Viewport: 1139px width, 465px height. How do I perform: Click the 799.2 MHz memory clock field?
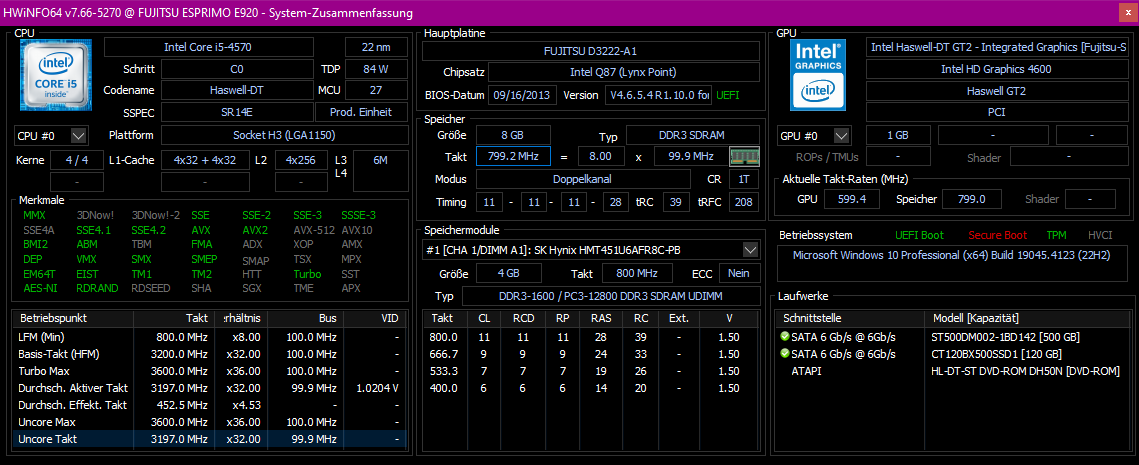(514, 156)
